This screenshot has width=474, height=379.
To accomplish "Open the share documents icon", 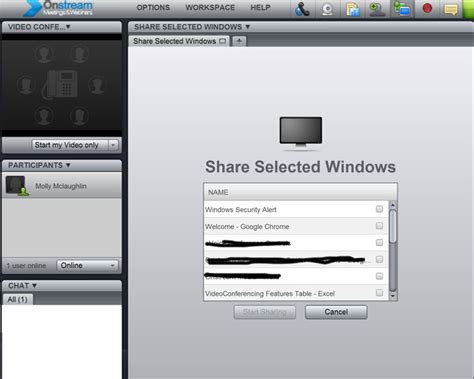I will click(x=353, y=9).
